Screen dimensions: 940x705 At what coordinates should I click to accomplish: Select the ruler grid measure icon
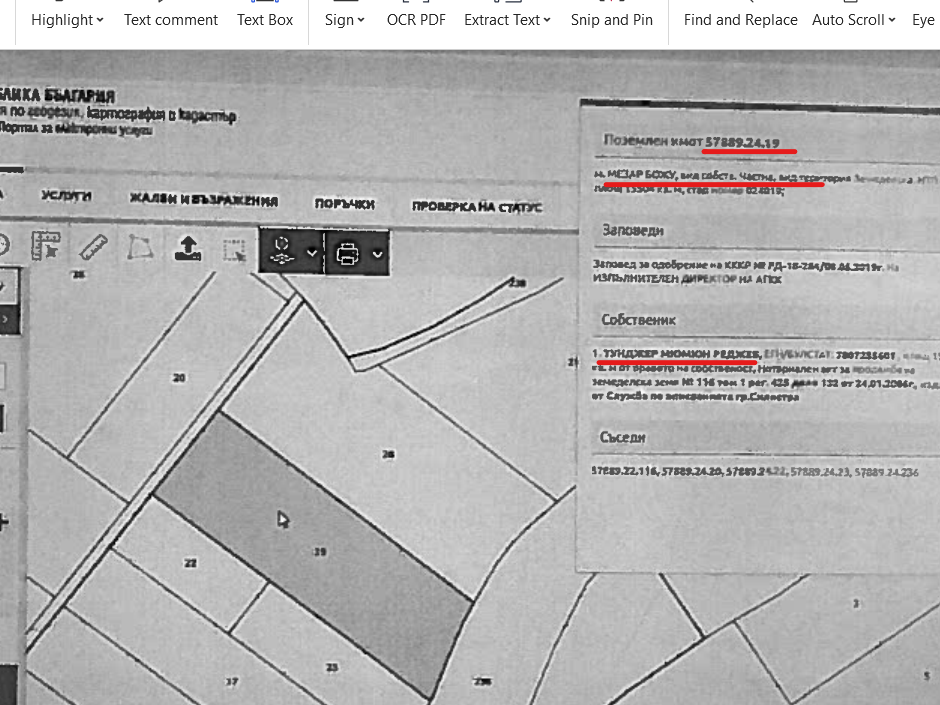pos(46,246)
